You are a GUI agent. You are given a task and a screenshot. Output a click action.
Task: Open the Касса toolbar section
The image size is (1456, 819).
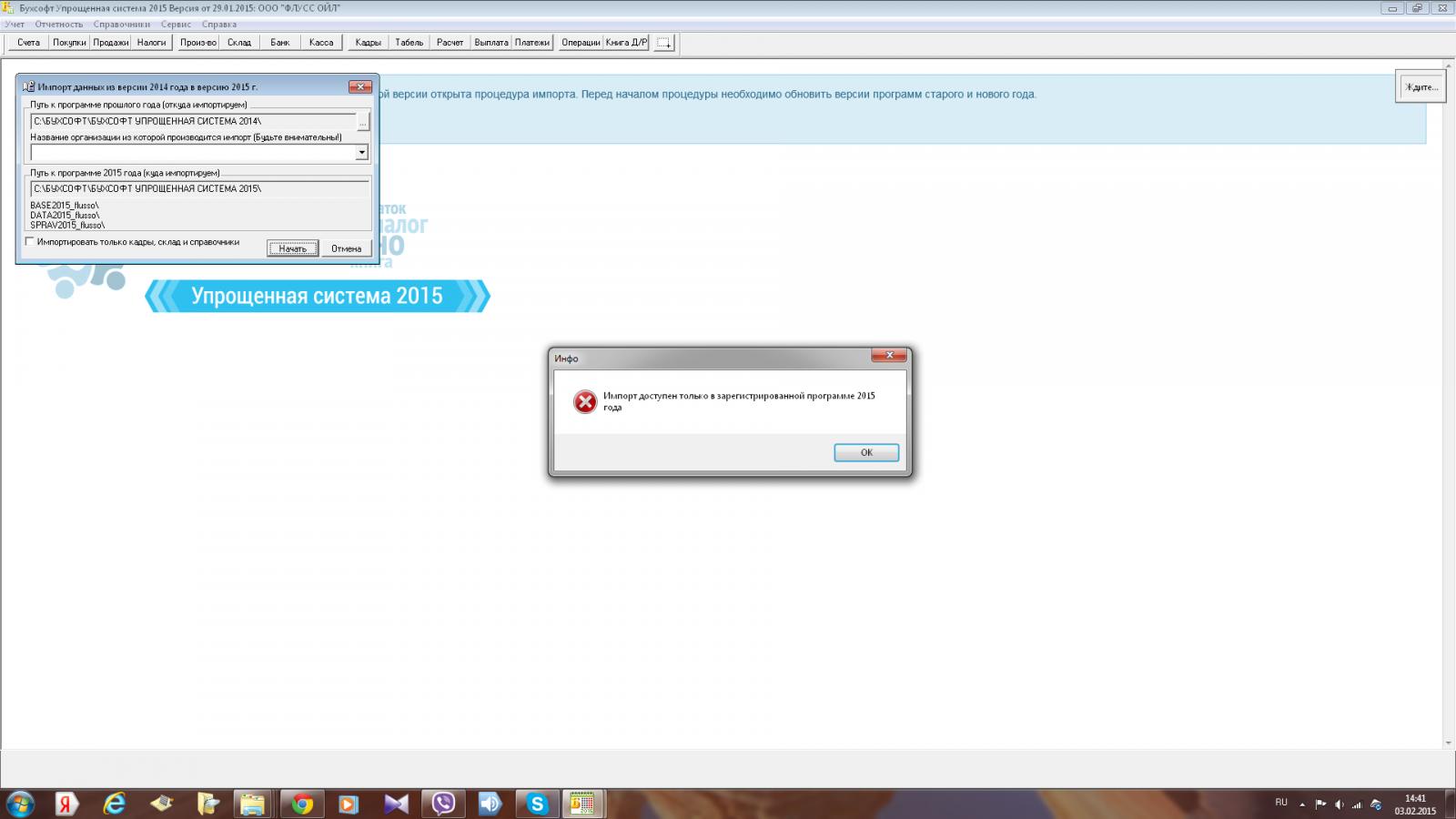pos(320,43)
